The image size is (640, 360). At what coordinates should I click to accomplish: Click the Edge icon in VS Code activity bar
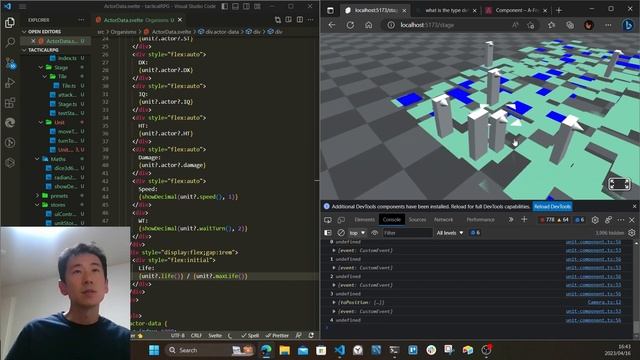tap(10, 122)
